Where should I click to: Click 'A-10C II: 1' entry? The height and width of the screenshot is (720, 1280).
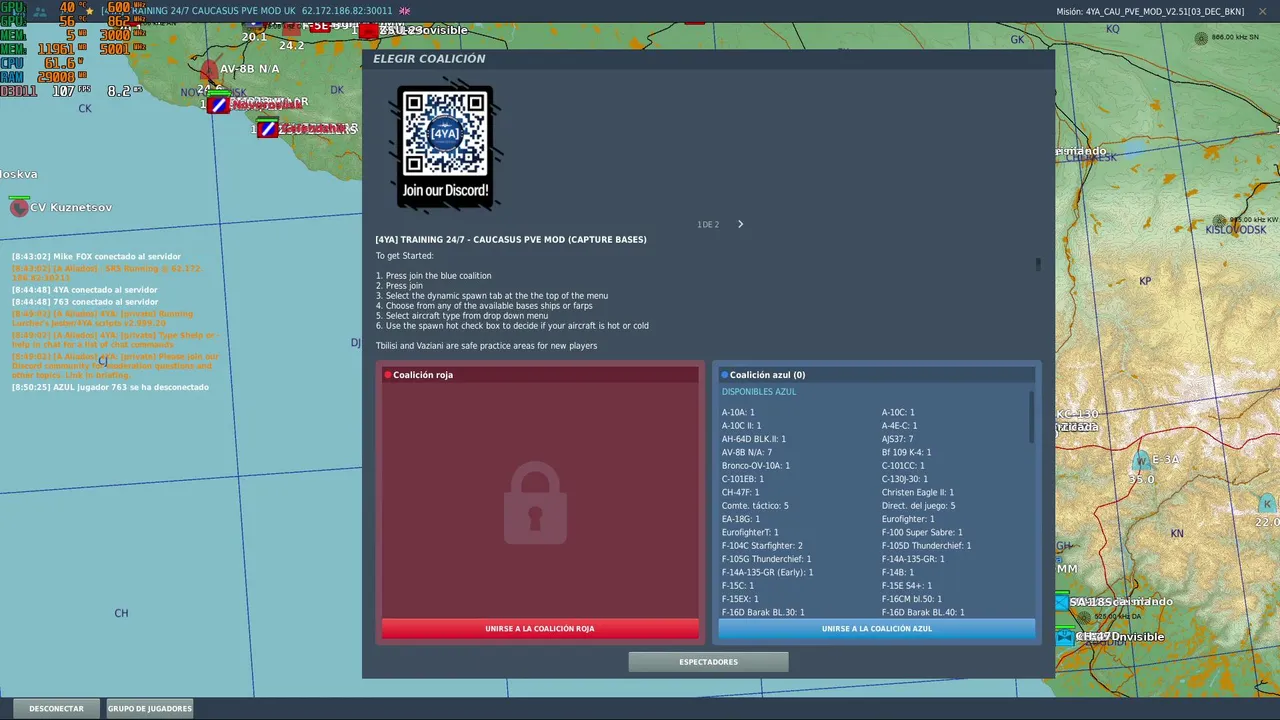coord(741,426)
